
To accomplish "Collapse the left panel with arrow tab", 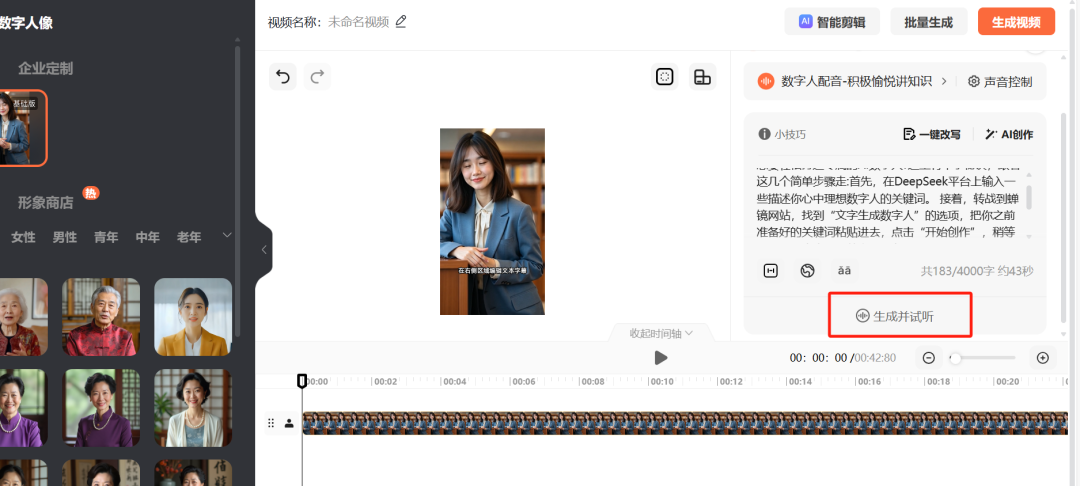I will (x=264, y=250).
